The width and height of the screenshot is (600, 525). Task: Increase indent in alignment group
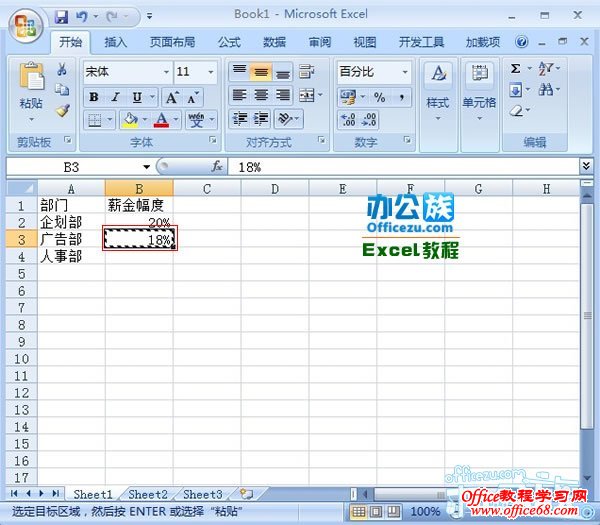point(261,119)
